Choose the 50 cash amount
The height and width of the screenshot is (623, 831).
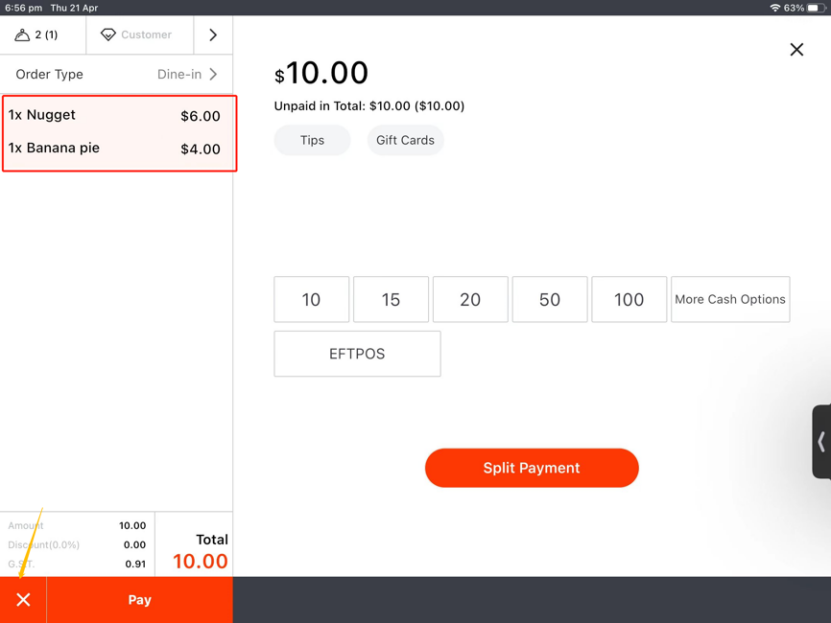(549, 300)
